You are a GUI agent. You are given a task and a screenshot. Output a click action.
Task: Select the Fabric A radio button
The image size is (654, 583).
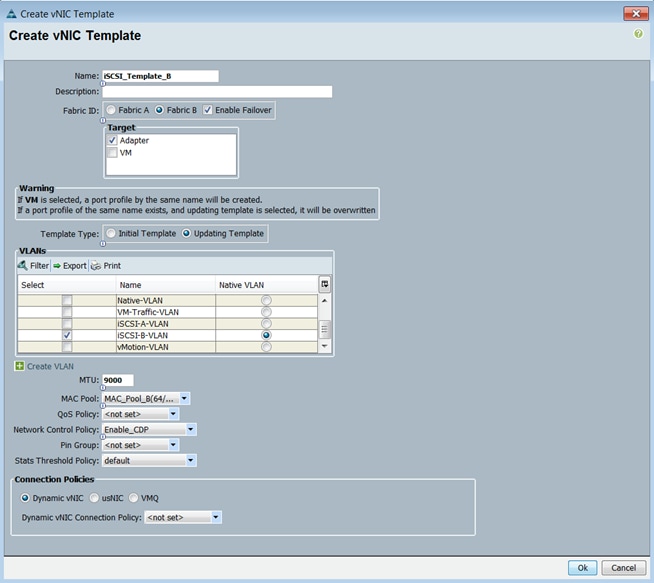click(x=111, y=110)
